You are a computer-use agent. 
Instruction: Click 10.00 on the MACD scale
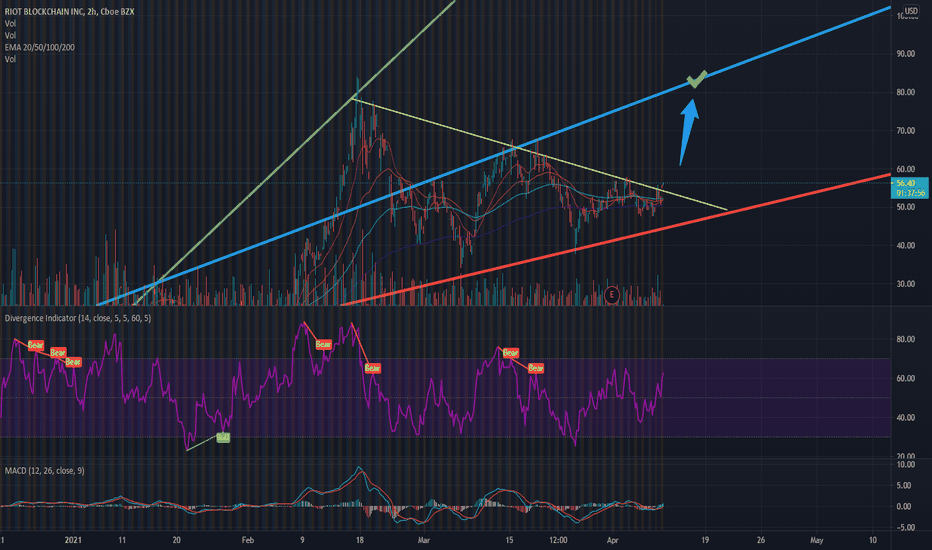pos(906,464)
